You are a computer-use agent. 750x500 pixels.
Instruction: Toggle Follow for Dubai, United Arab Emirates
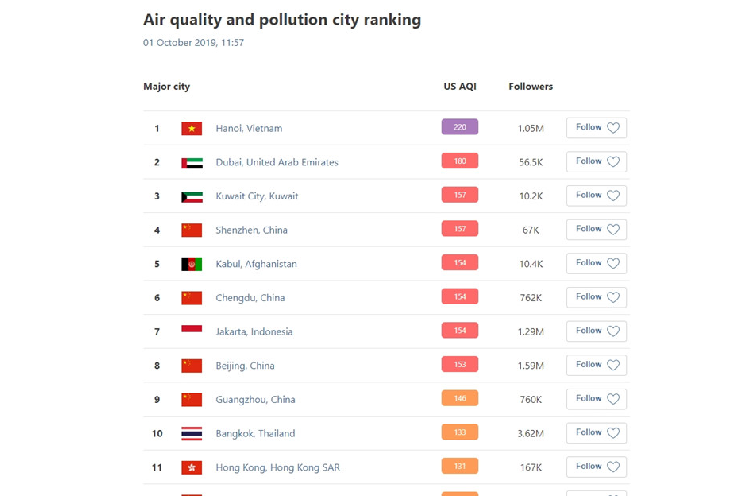point(597,161)
